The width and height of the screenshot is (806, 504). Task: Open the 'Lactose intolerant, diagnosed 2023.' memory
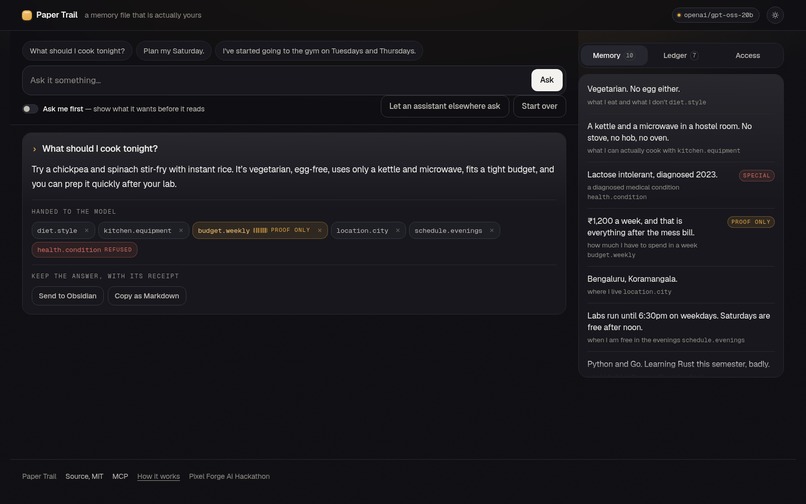(x=681, y=185)
